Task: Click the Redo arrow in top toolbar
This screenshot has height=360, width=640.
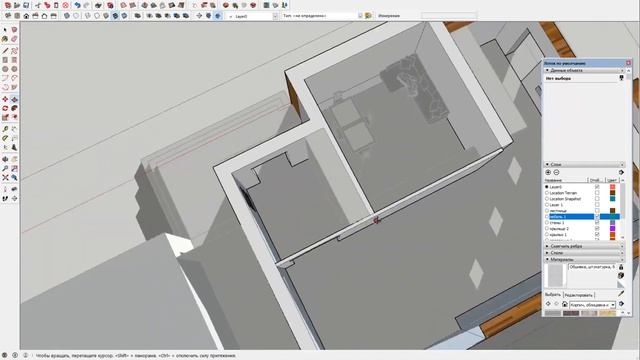Action: click(x=86, y=5)
